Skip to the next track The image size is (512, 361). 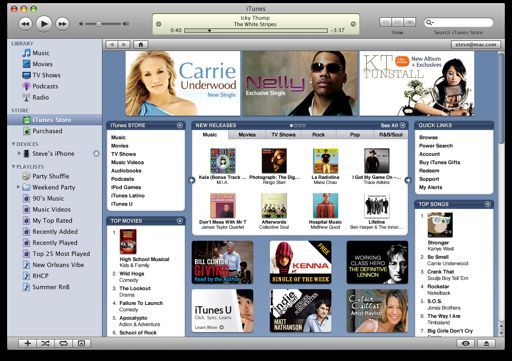(x=62, y=24)
